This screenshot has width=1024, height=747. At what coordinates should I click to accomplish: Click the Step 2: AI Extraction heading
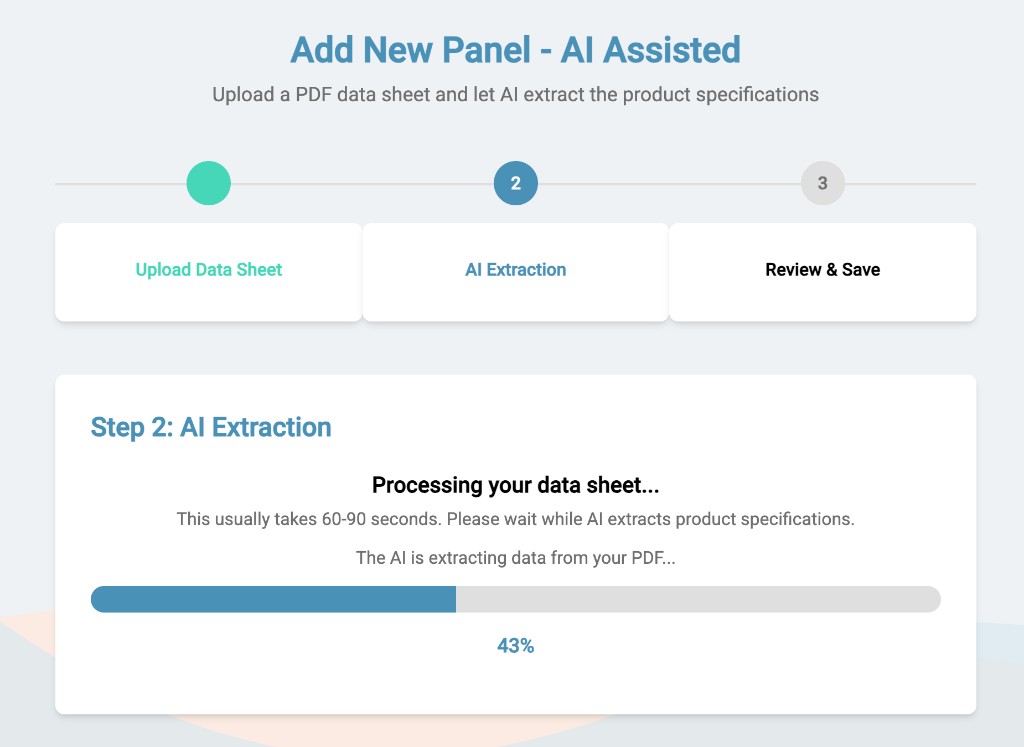coord(210,427)
